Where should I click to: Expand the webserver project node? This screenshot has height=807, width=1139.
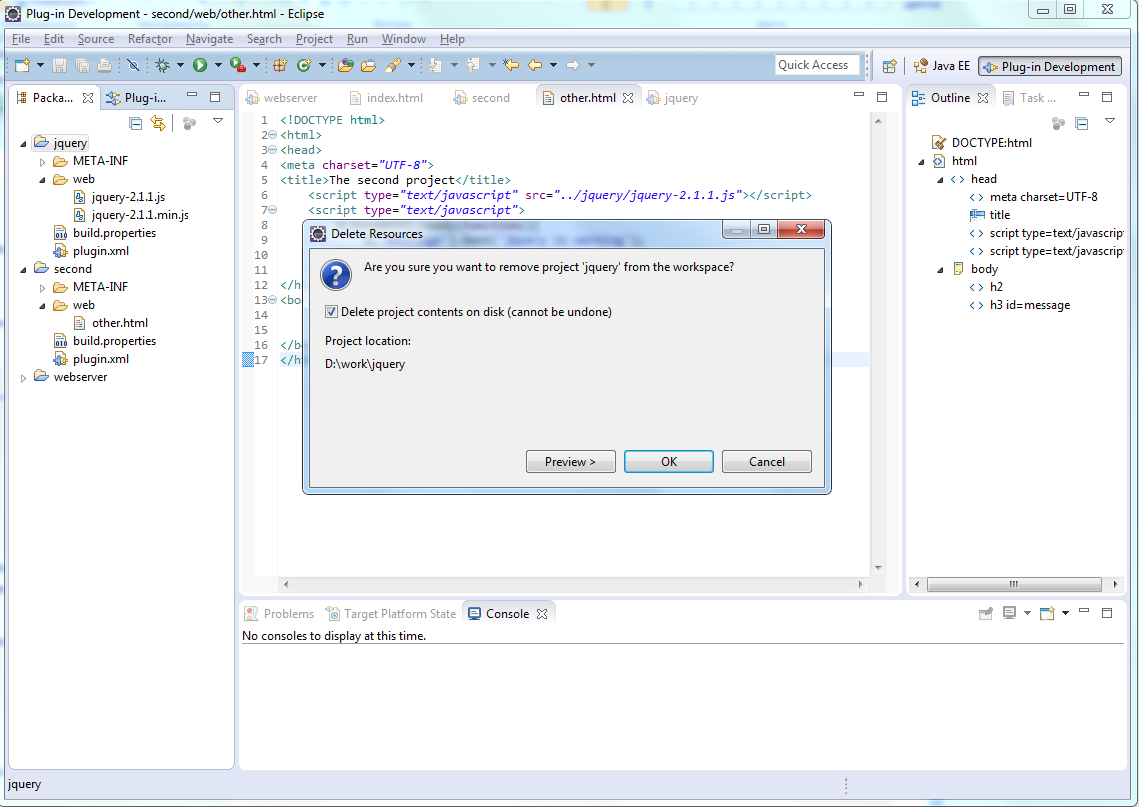[x=23, y=377]
